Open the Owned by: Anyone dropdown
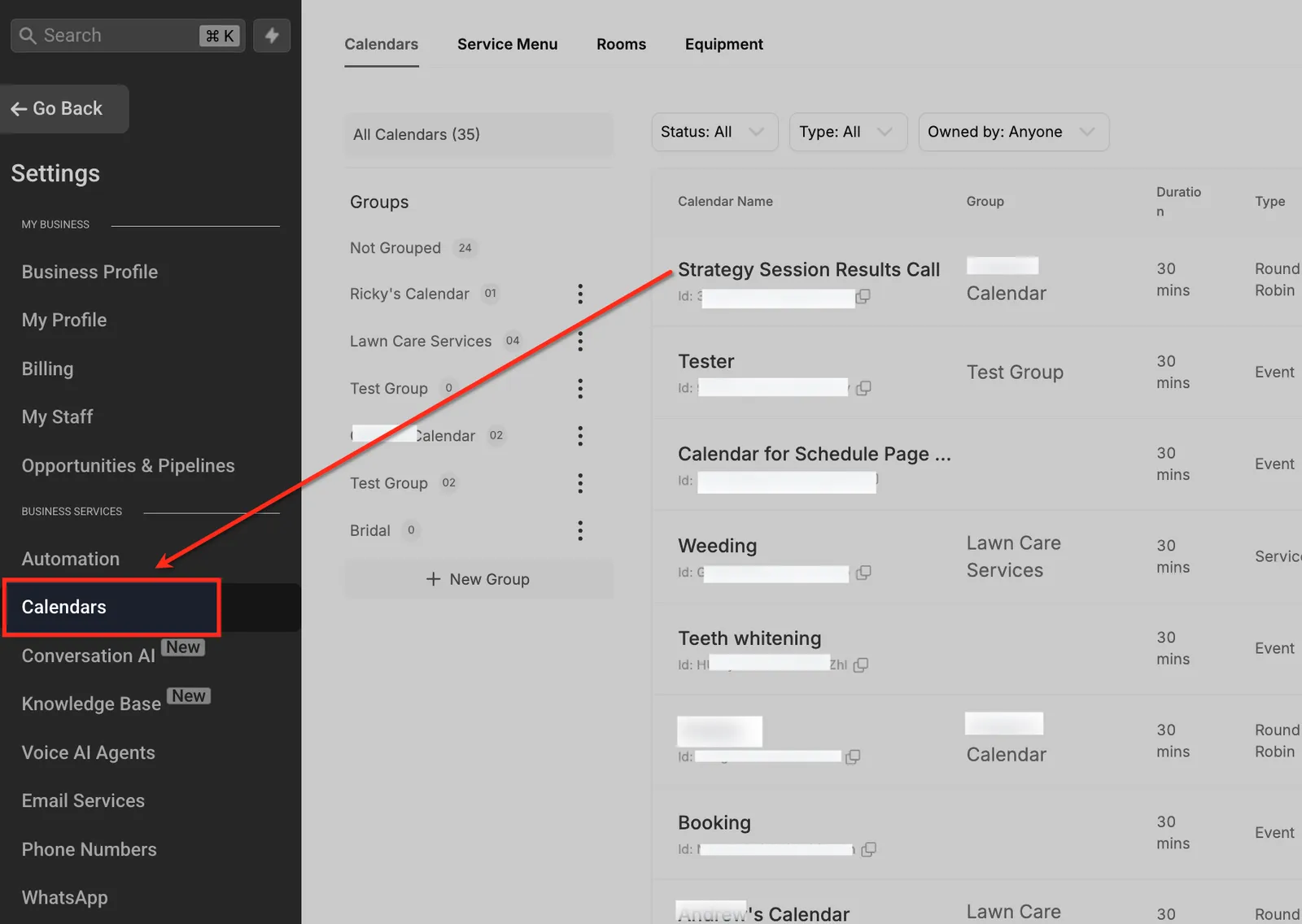1302x924 pixels. tap(1013, 132)
